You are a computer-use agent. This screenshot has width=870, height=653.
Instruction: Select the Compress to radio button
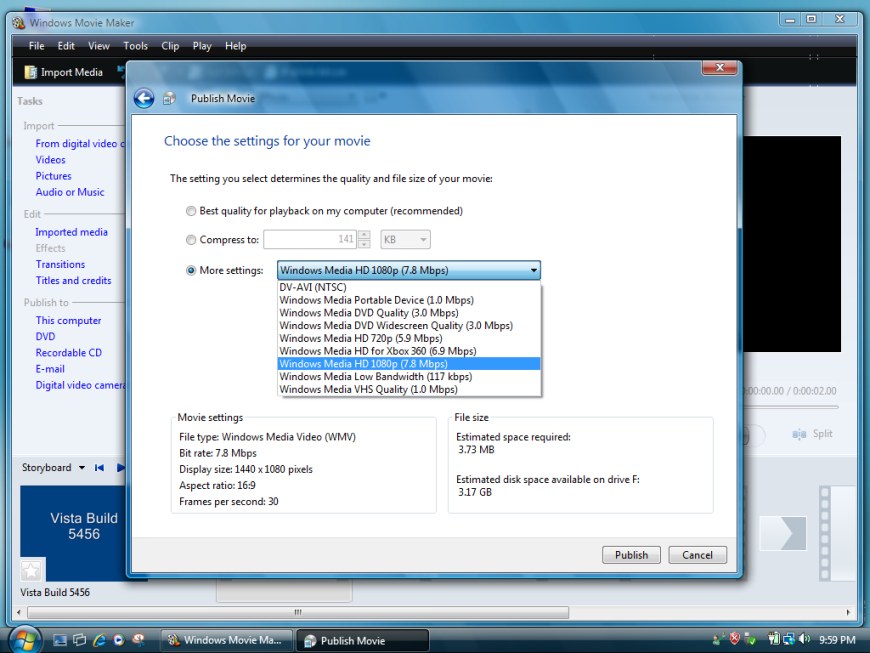pos(191,240)
